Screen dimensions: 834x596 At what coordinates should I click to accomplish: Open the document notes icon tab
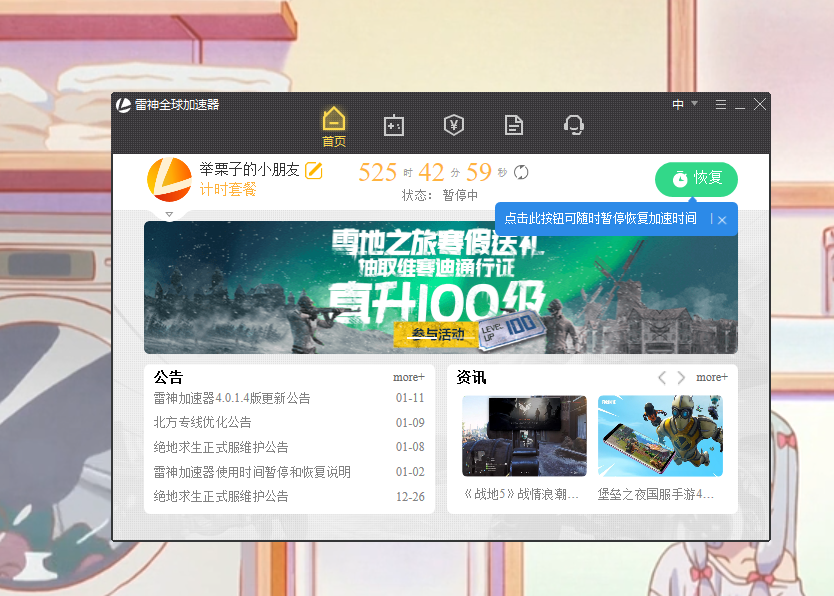point(514,125)
